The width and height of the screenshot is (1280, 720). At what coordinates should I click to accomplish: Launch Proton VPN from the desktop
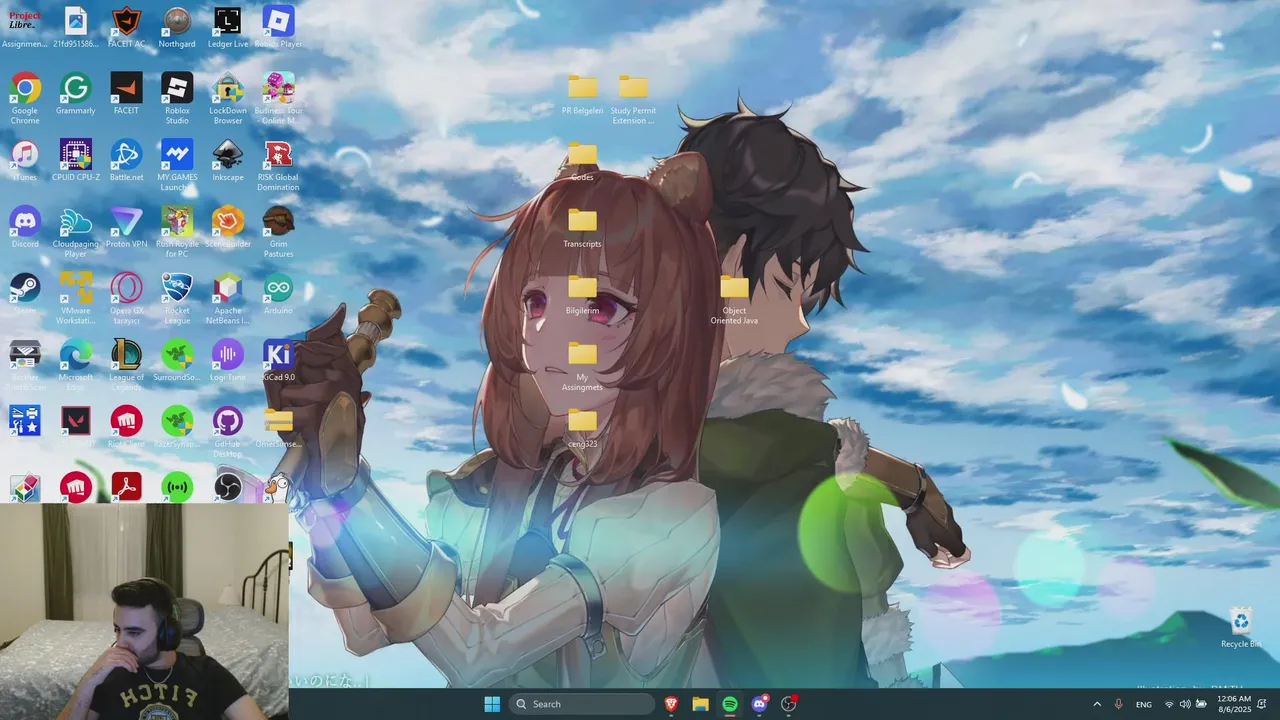(126, 228)
